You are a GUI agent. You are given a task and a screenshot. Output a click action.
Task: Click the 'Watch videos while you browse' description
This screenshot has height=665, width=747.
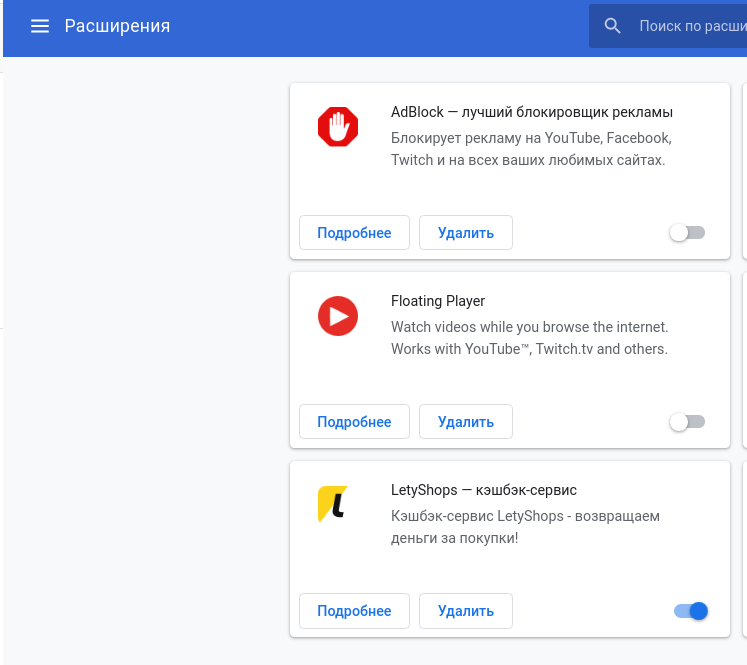[x=529, y=338]
